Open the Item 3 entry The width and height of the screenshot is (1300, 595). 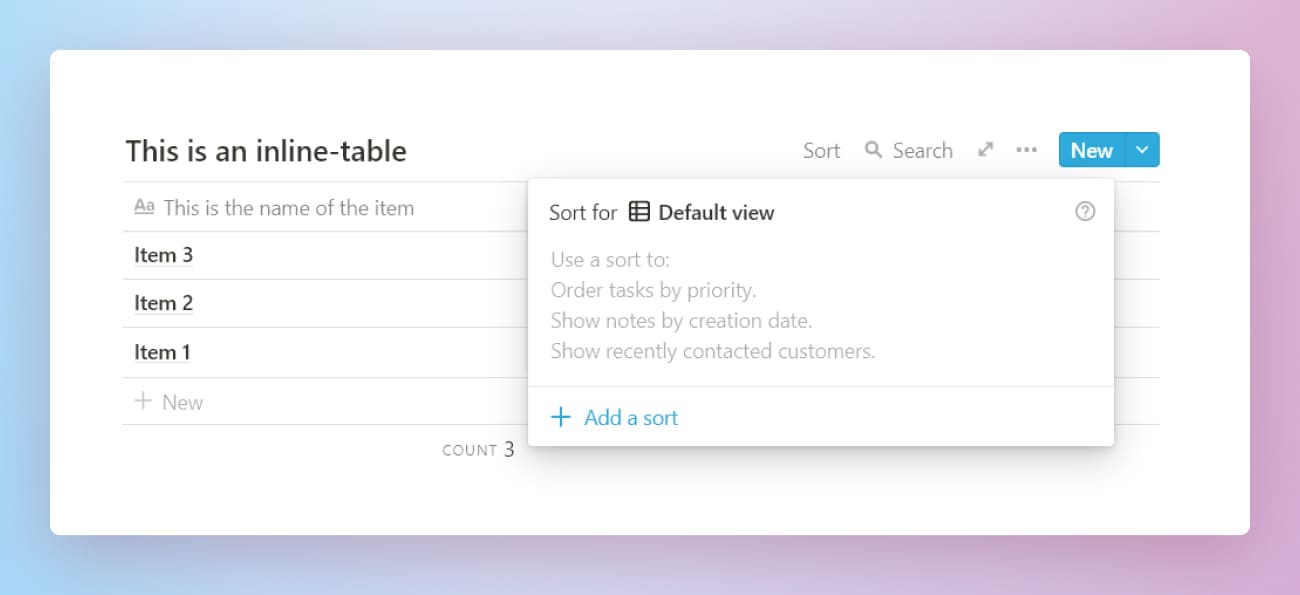click(162, 255)
